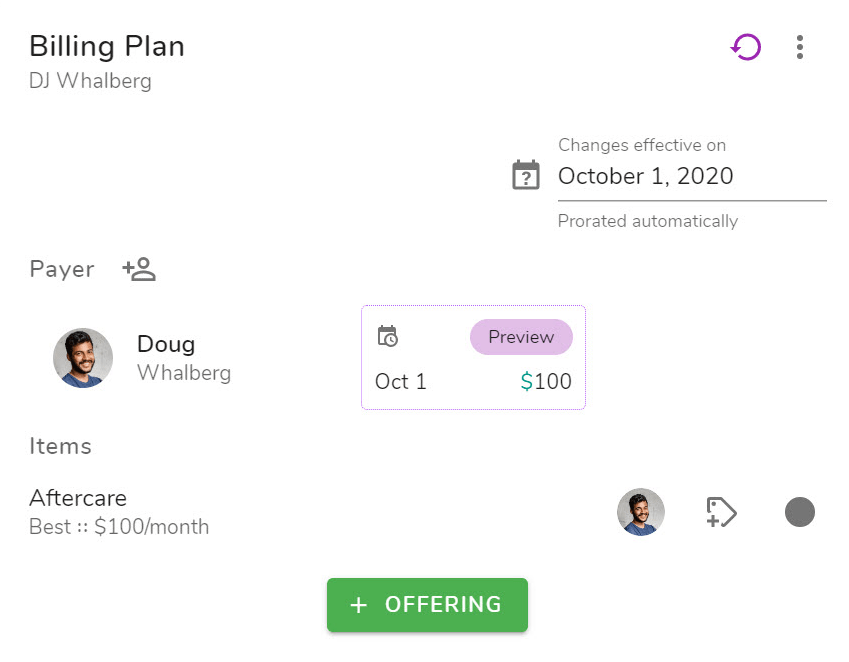
Task: Click the add payer icon
Action: 139,269
